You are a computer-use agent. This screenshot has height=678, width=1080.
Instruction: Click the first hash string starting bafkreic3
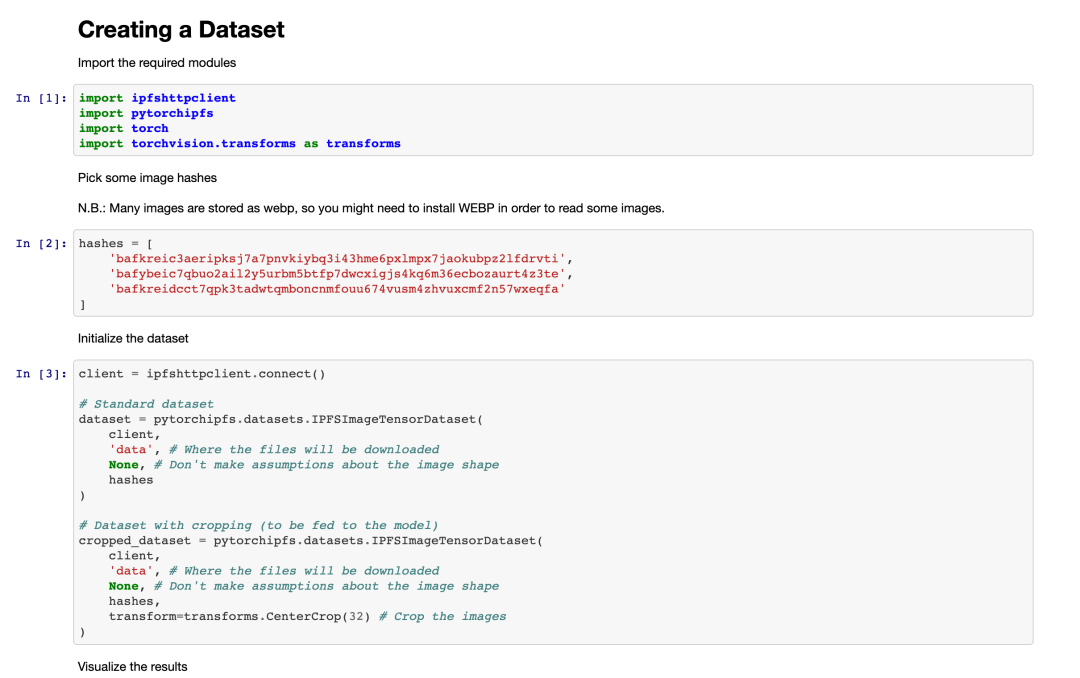click(x=338, y=259)
